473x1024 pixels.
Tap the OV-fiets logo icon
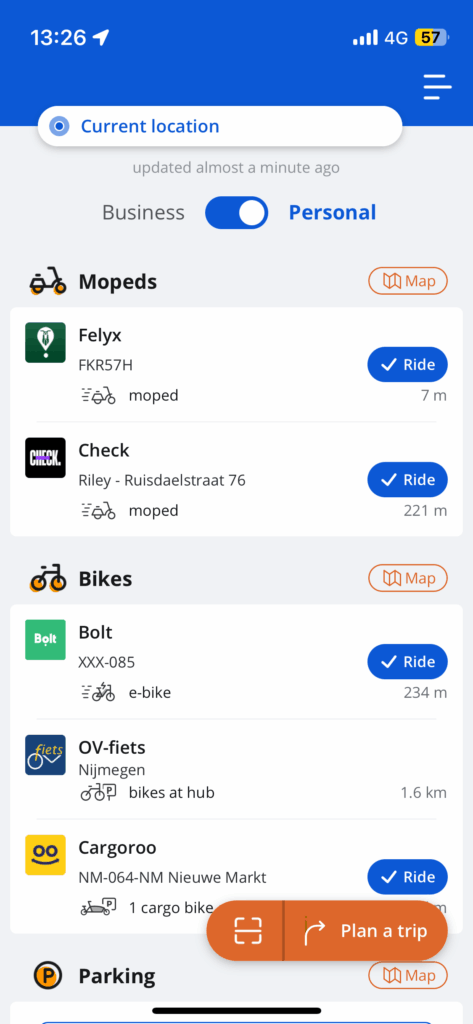pos(45,755)
